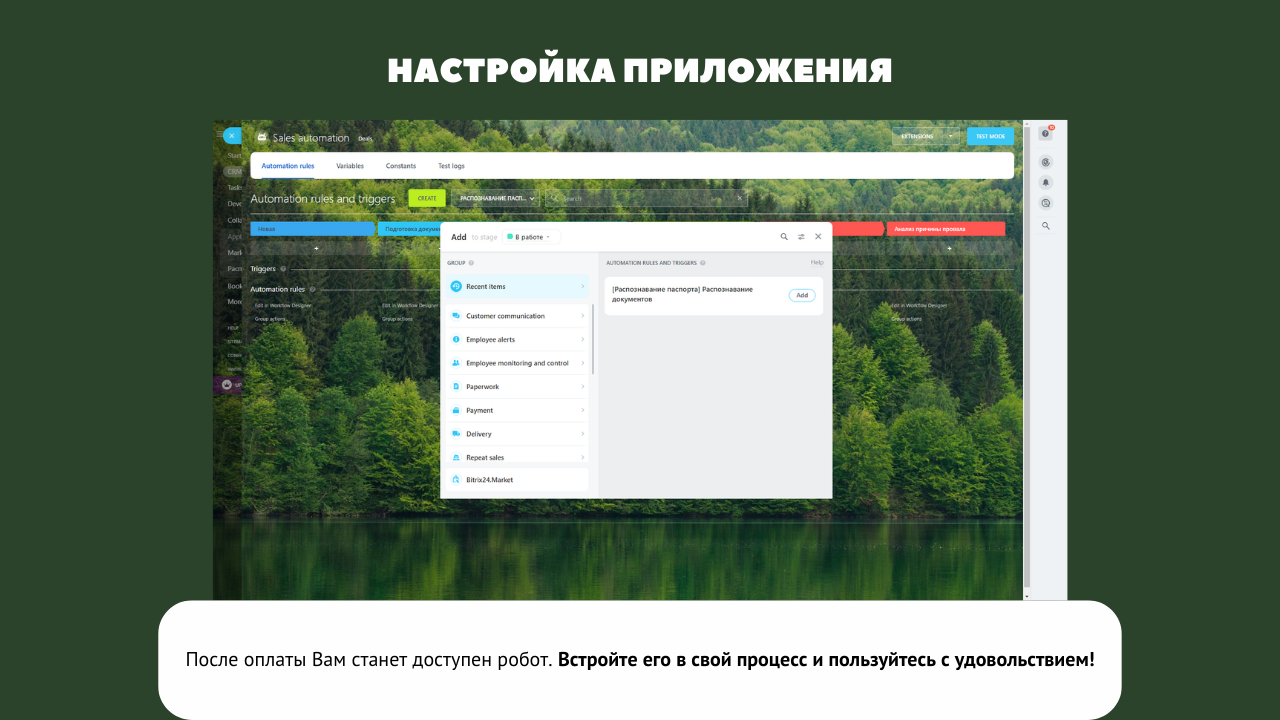Close the Add to stage dialog

818,237
